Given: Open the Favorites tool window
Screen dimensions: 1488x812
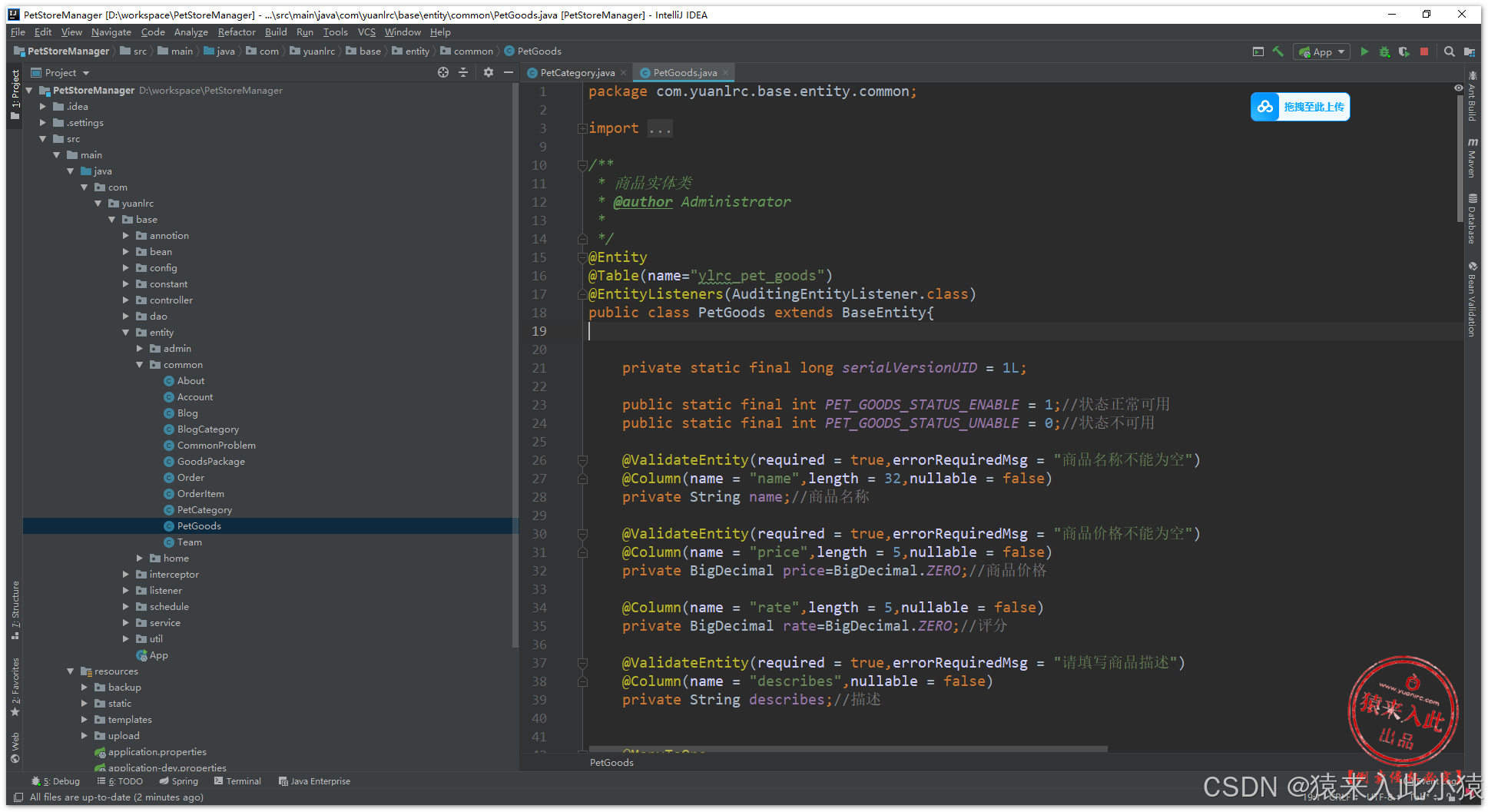Looking at the screenshot, I should point(15,688).
